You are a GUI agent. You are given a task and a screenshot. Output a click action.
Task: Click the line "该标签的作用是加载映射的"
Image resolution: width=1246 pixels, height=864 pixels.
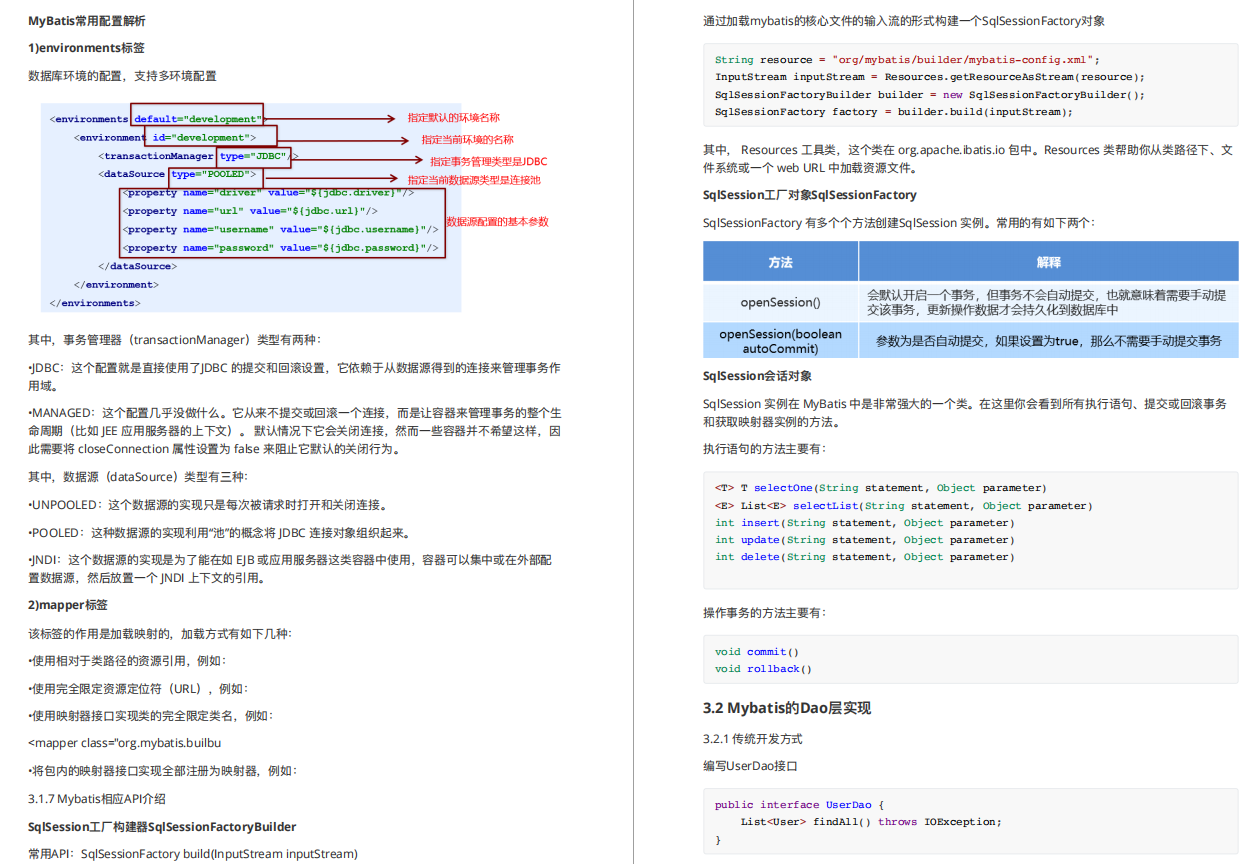(160, 634)
